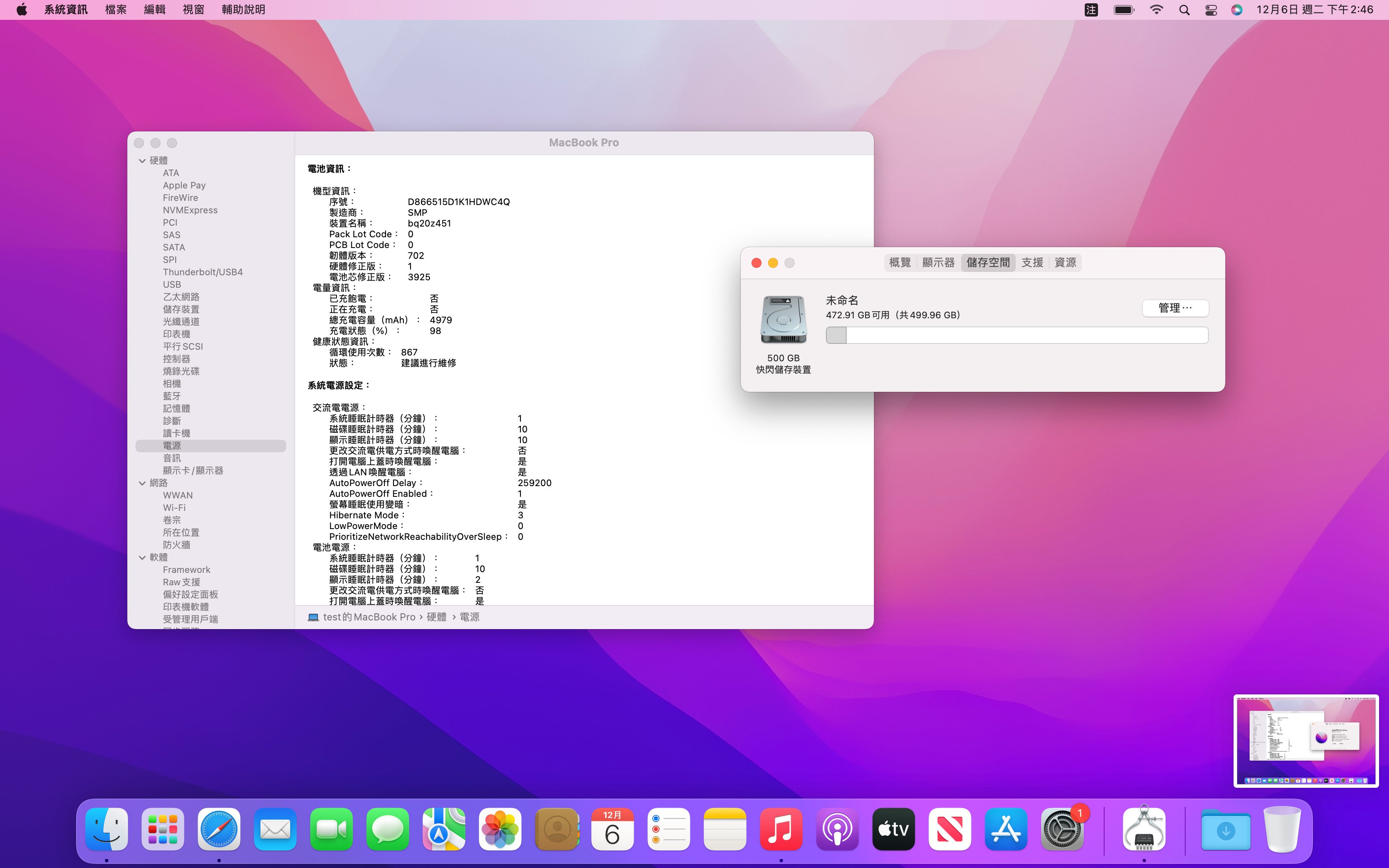The height and width of the screenshot is (868, 1389).
Task: Click the storage usage bar
Action: (x=1017, y=335)
